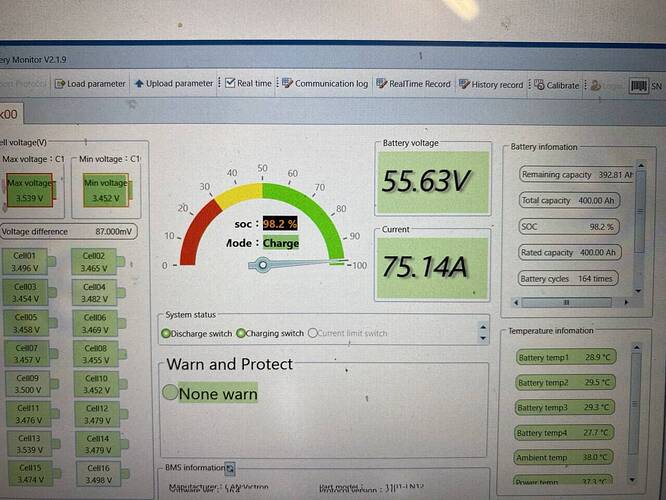Toggle the Current limit switch indicator

coord(313,333)
